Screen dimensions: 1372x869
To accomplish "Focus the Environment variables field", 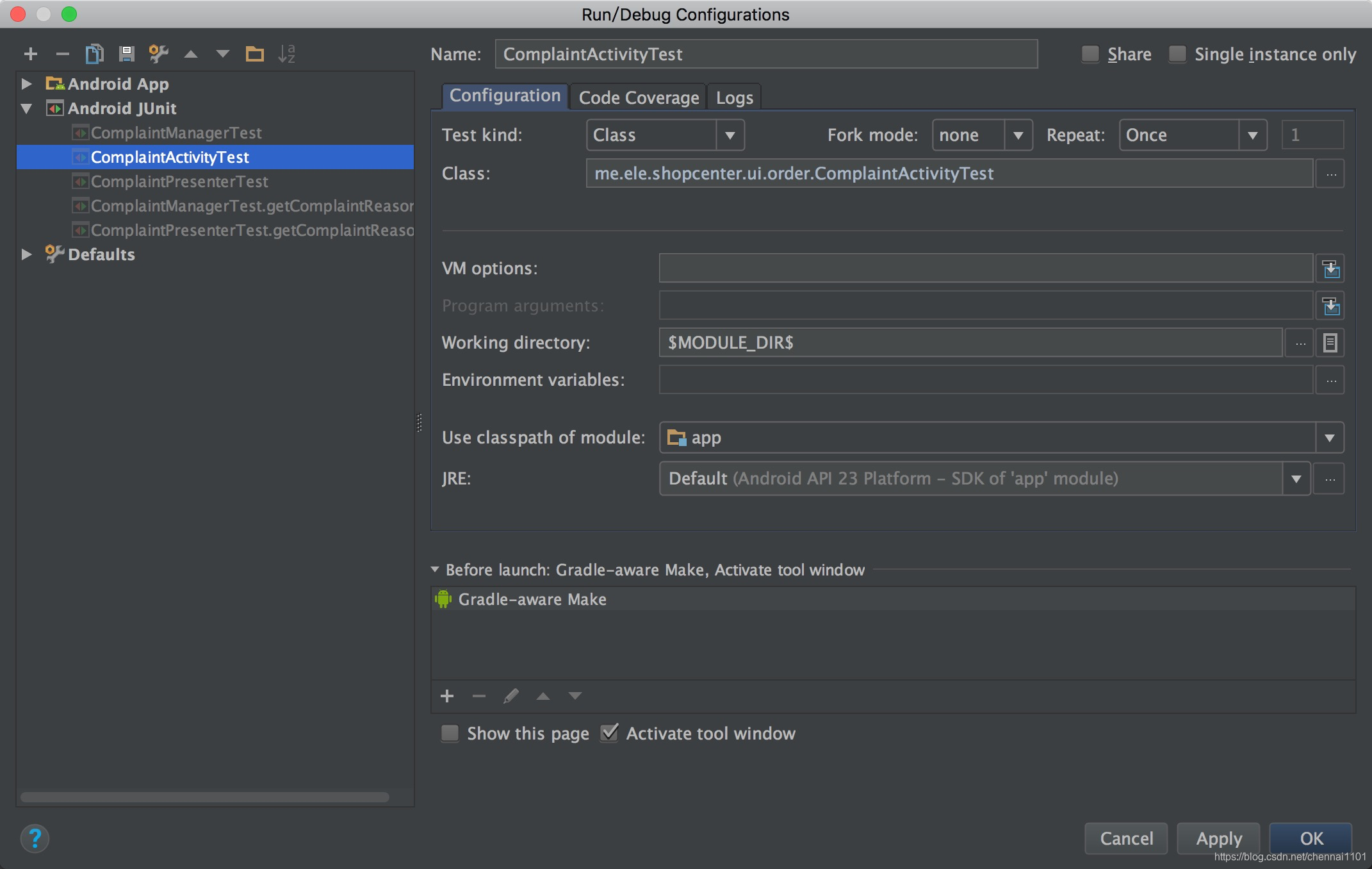I will (986, 380).
